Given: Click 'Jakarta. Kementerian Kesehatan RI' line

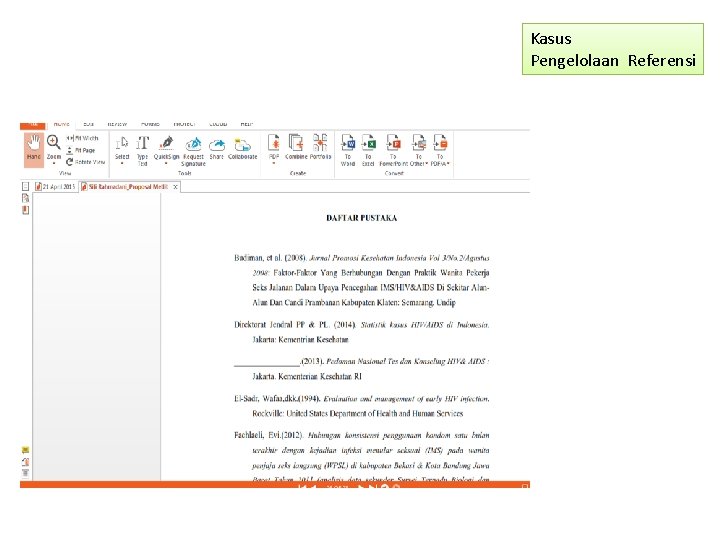Looking at the screenshot, I should (307, 377).
